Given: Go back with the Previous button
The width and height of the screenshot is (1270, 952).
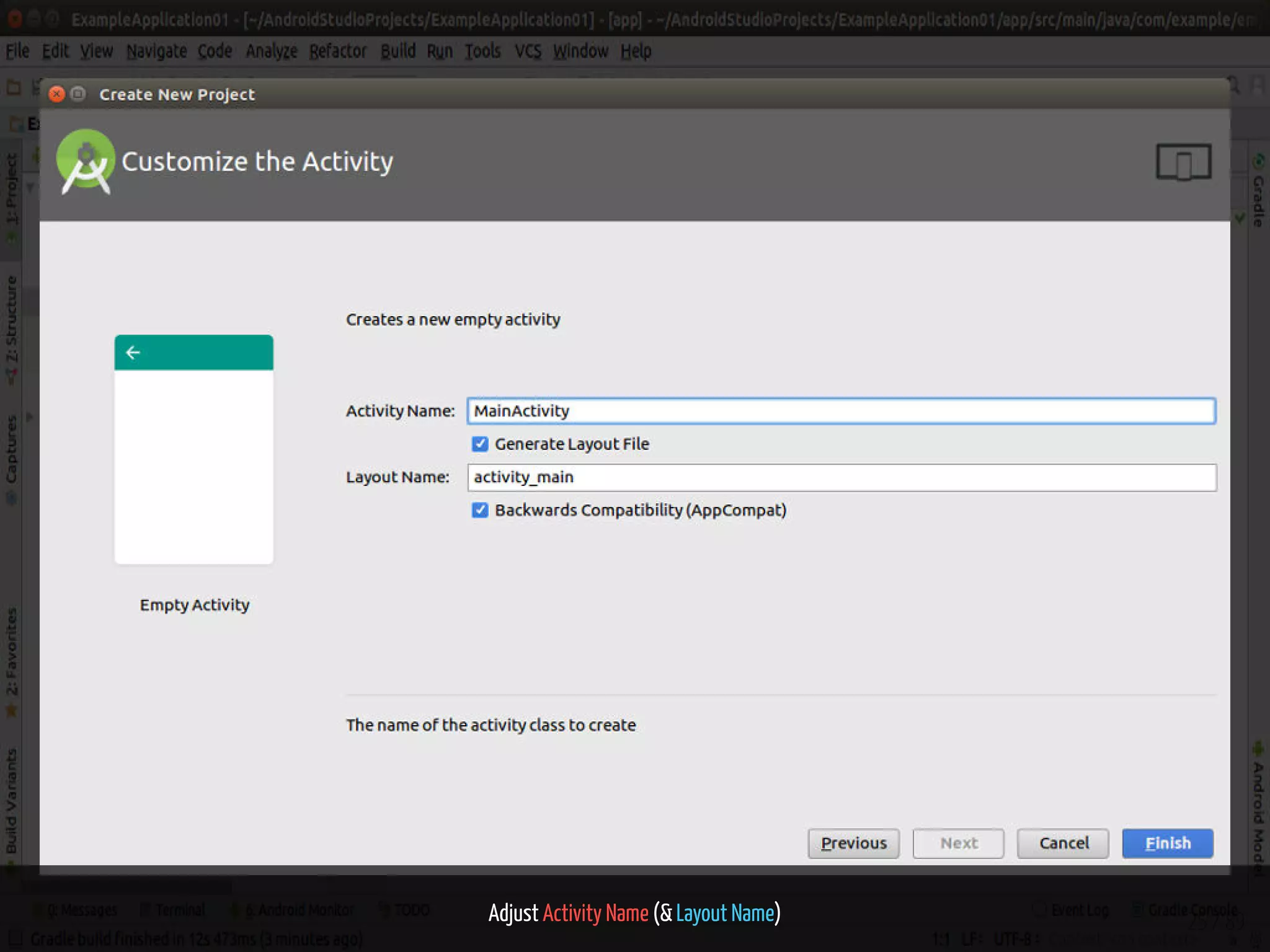Looking at the screenshot, I should [853, 843].
